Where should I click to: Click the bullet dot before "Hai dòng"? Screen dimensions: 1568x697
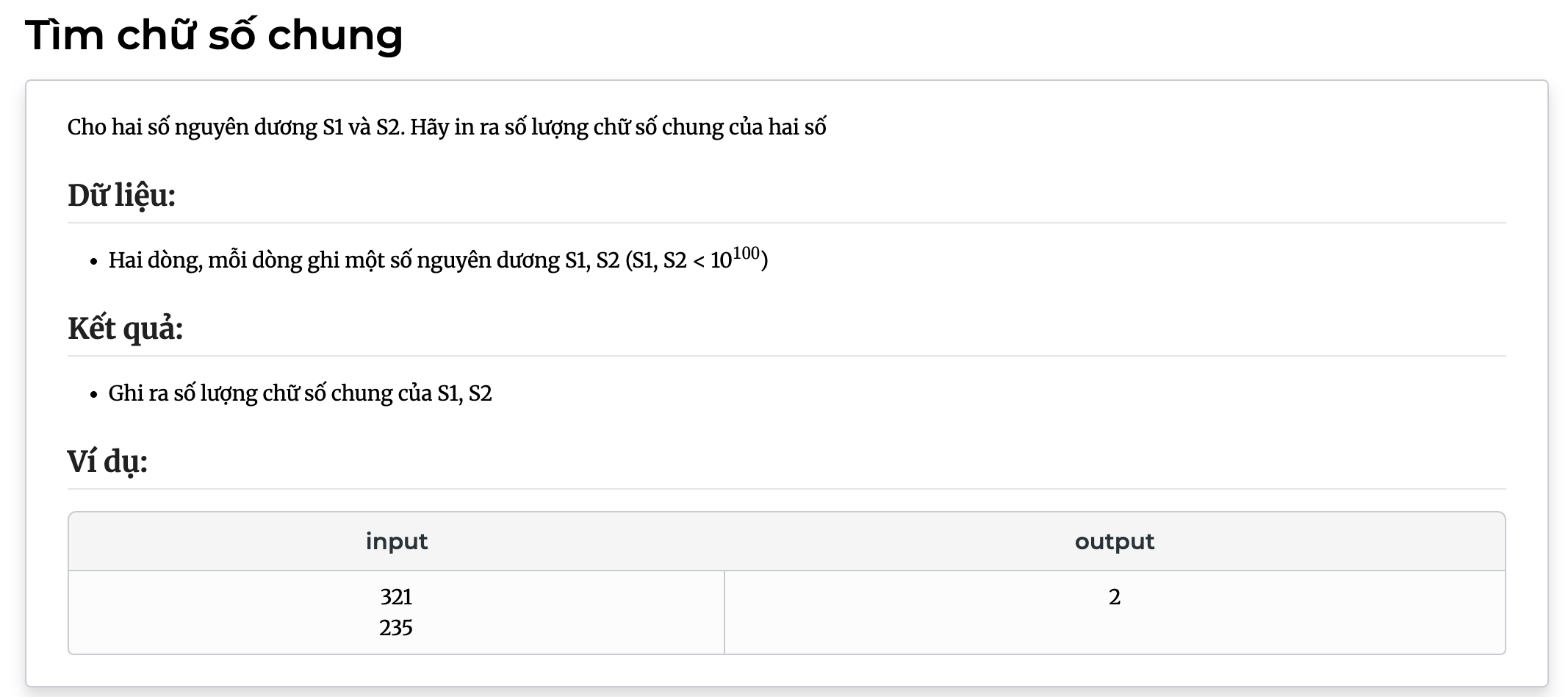click(x=93, y=262)
